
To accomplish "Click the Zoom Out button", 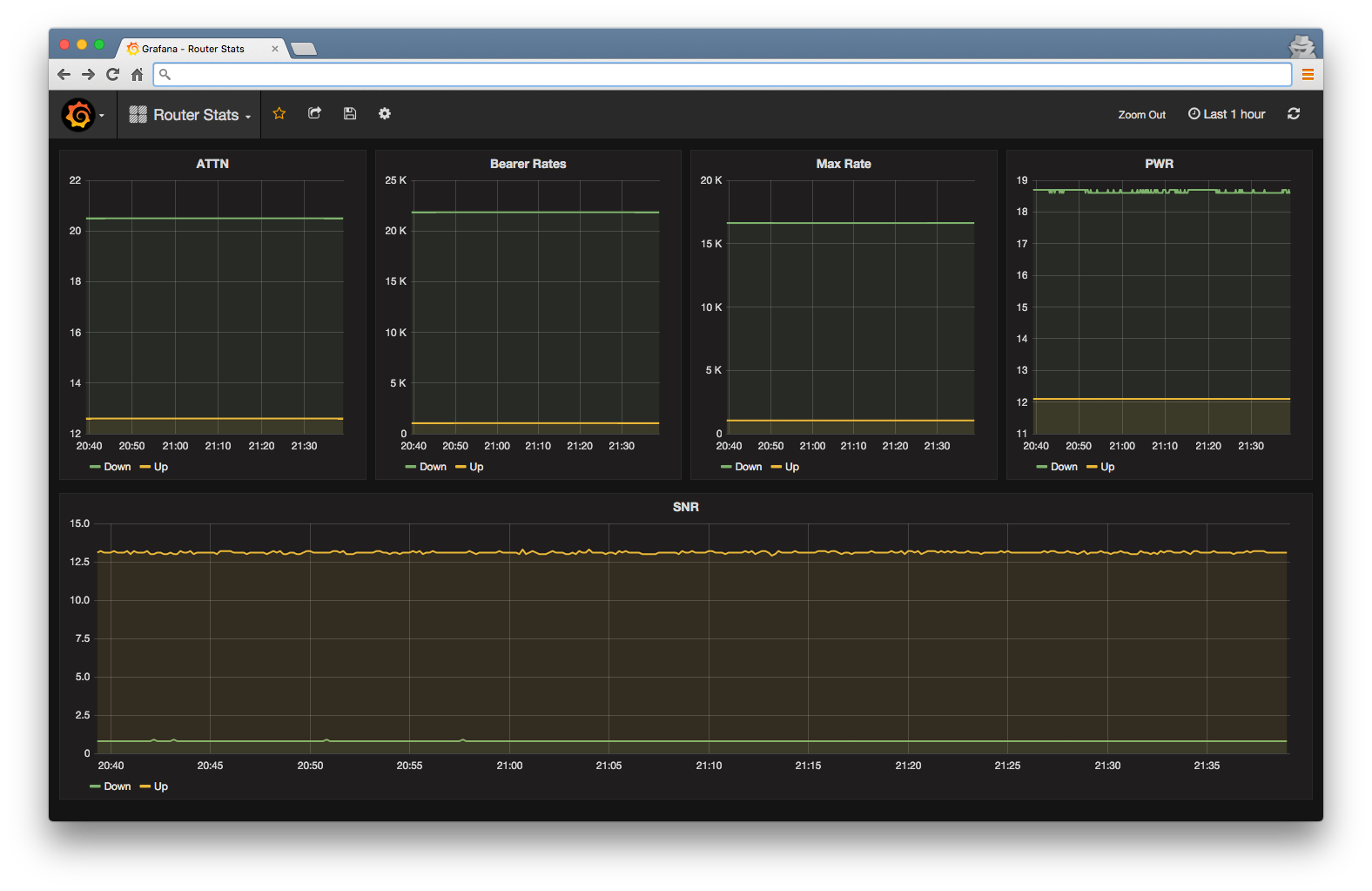I will pos(1141,115).
